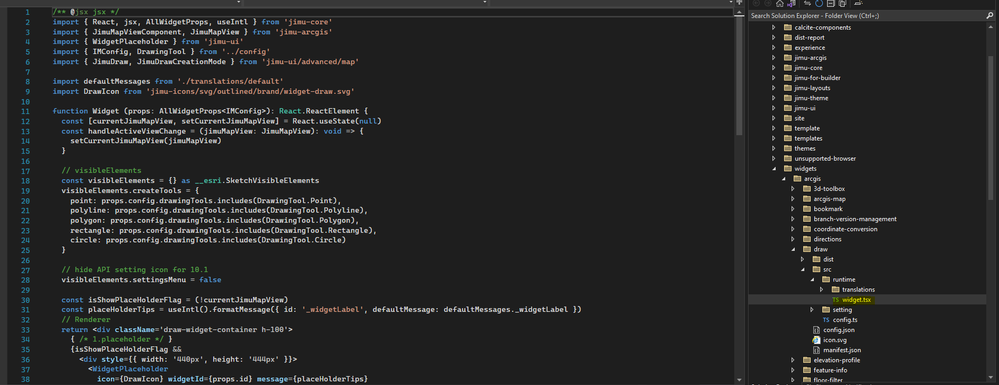This screenshot has height=385, width=999.
Task: Click line number 12 in the editor gutter
Action: [x=26, y=120]
